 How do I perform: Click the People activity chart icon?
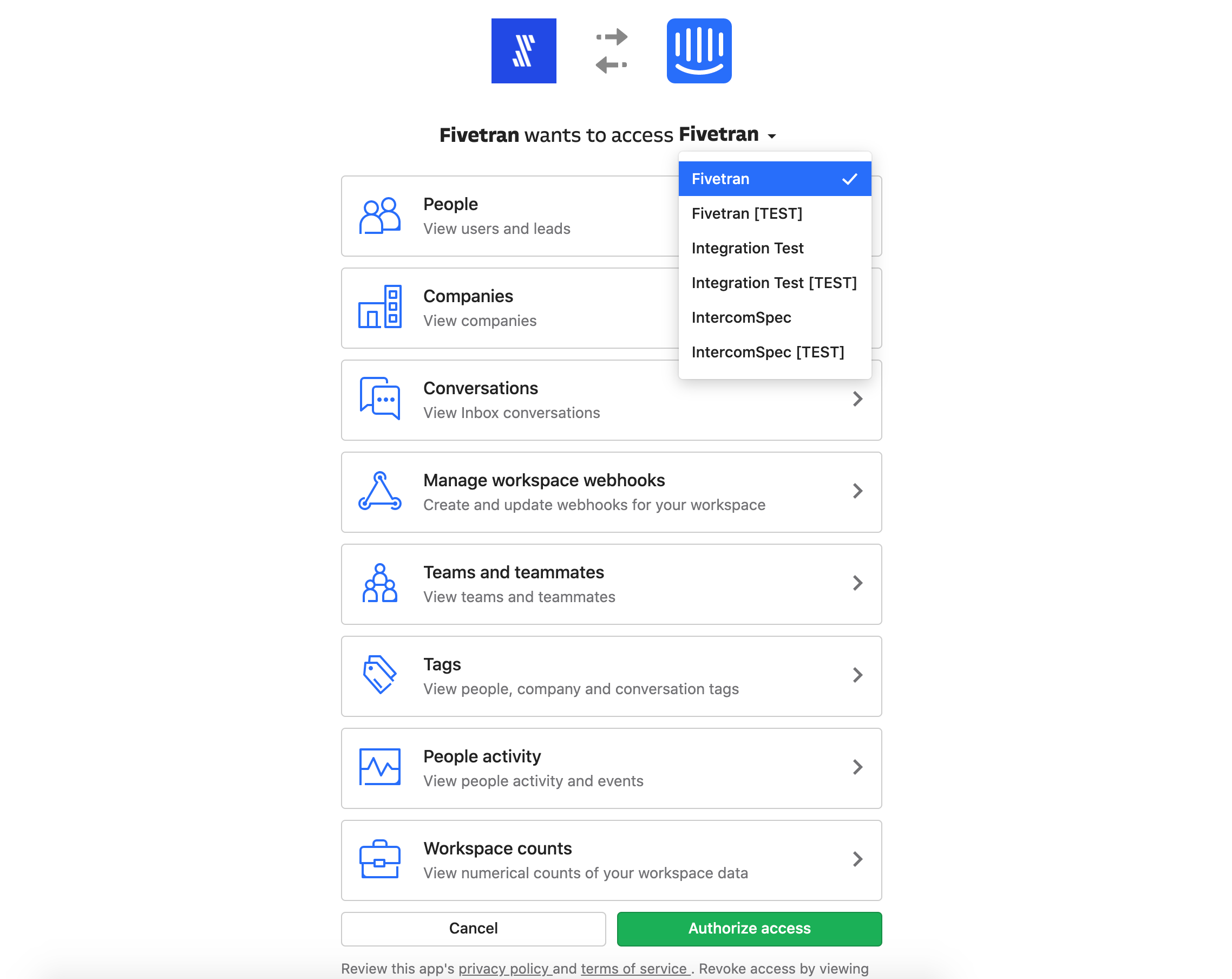[x=379, y=767]
